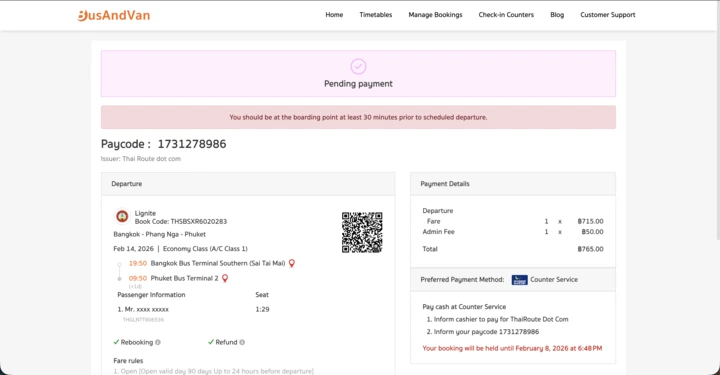Image resolution: width=720 pixels, height=375 pixels.
Task: Open Manage Bookings
Action: tap(435, 15)
